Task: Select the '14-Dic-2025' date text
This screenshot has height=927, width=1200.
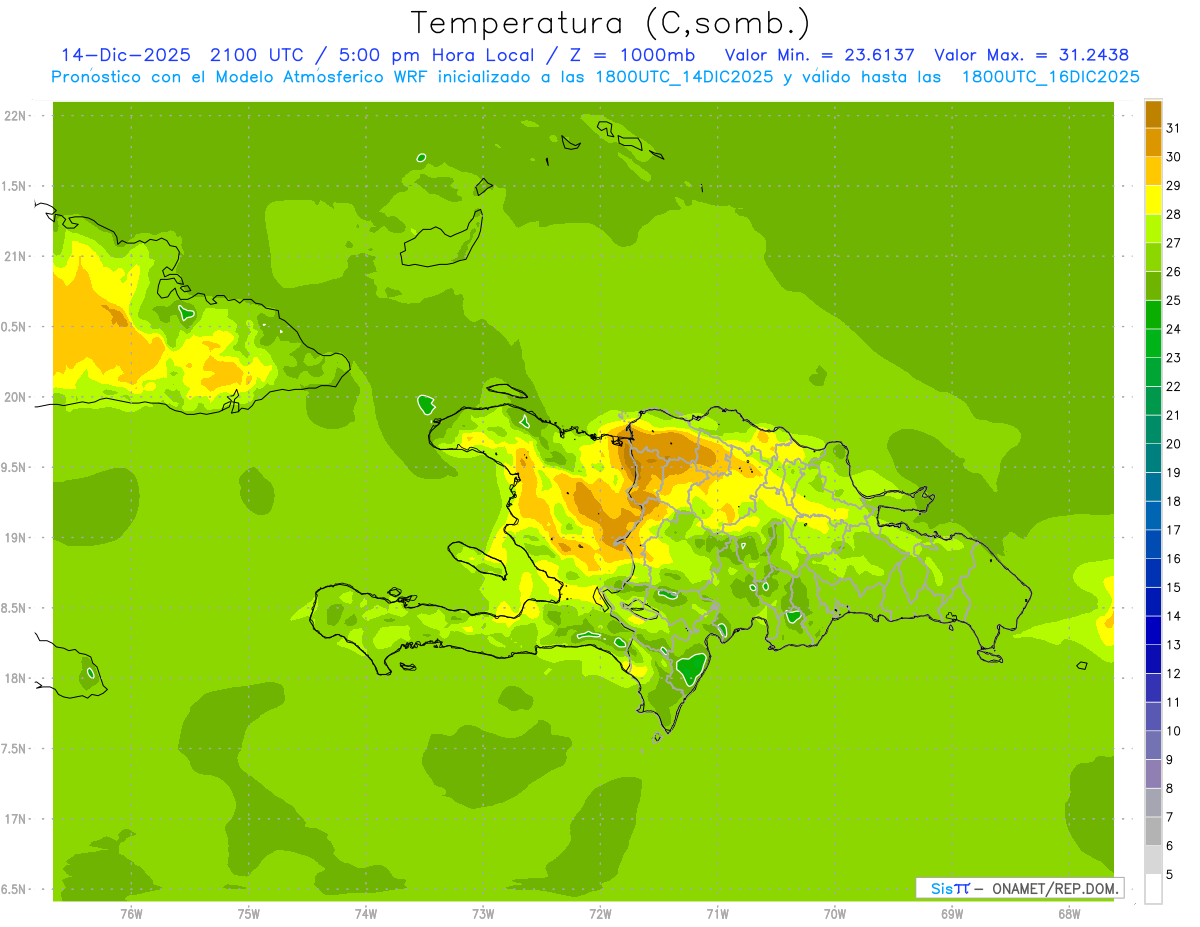Action: (126, 55)
